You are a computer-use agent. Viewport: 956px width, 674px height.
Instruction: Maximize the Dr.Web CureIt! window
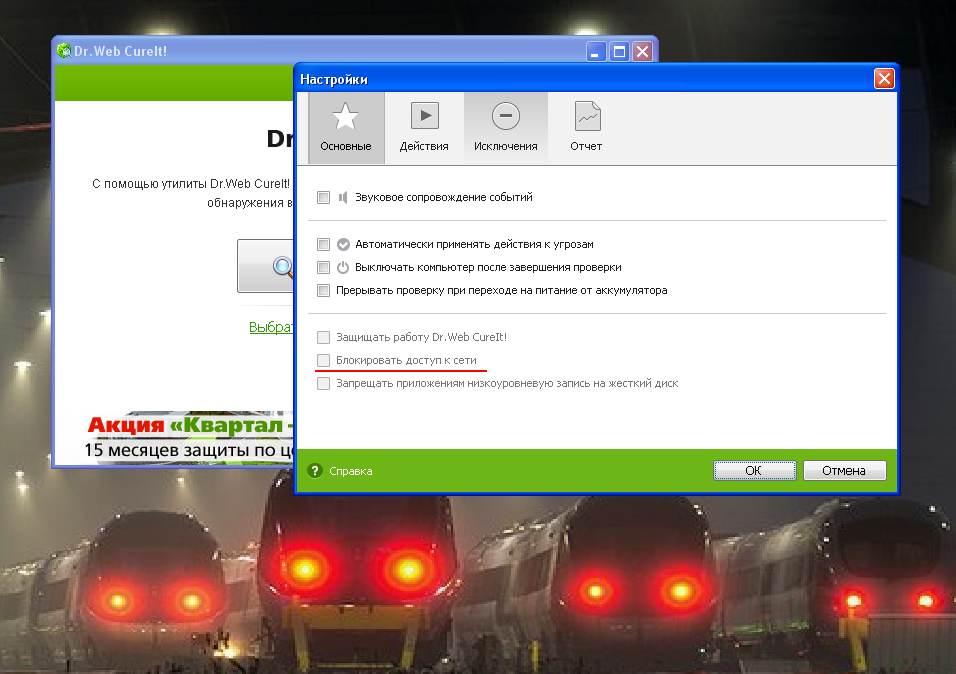(619, 51)
